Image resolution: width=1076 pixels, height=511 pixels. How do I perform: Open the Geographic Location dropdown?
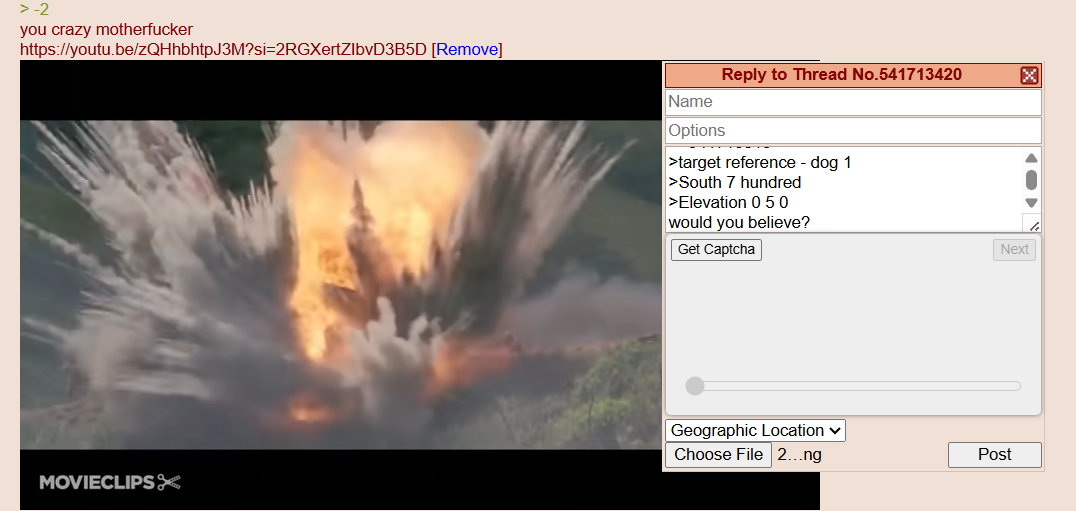tap(756, 431)
